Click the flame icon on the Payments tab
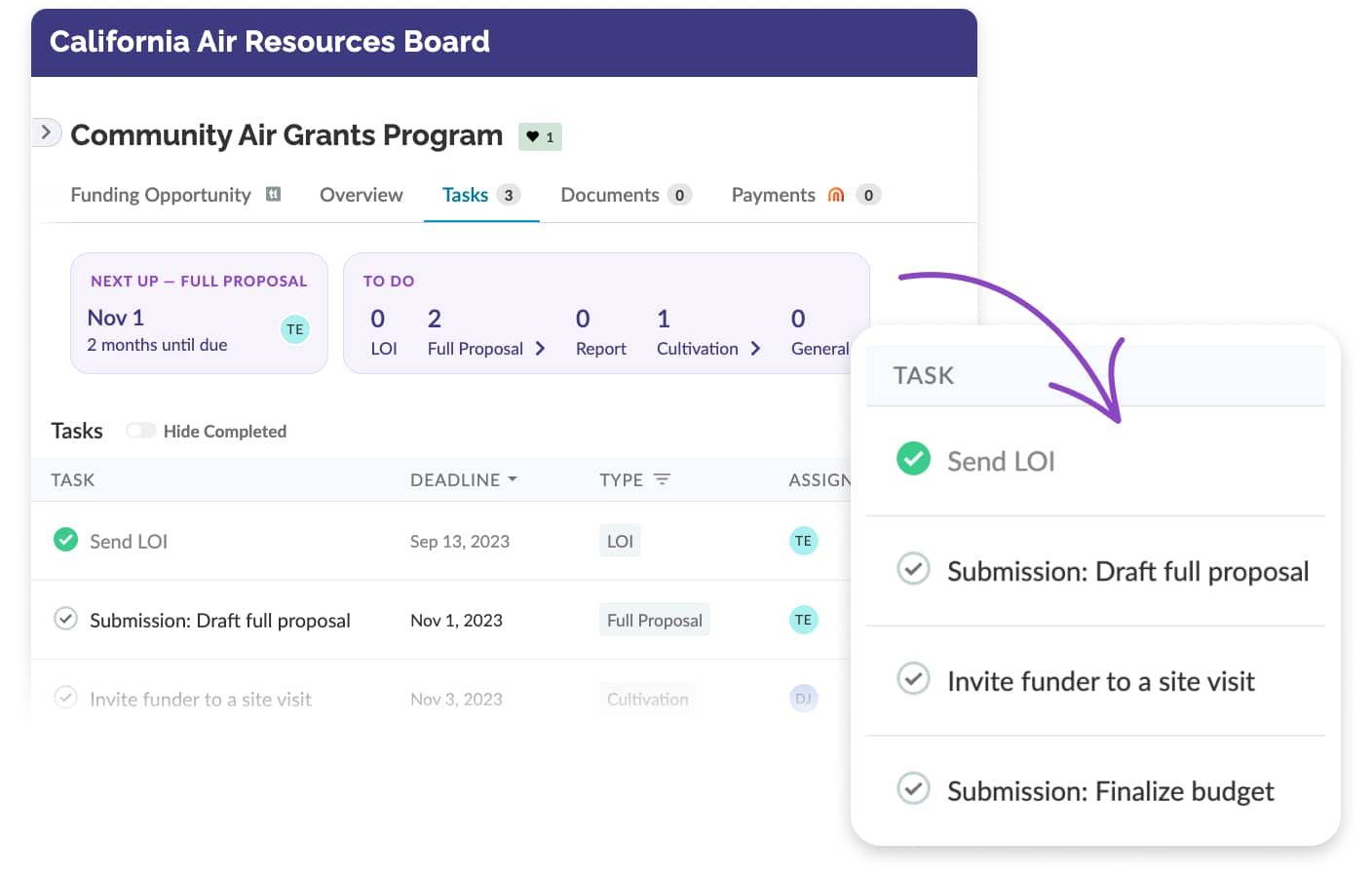This screenshot has height=873, width=1372. point(835,195)
